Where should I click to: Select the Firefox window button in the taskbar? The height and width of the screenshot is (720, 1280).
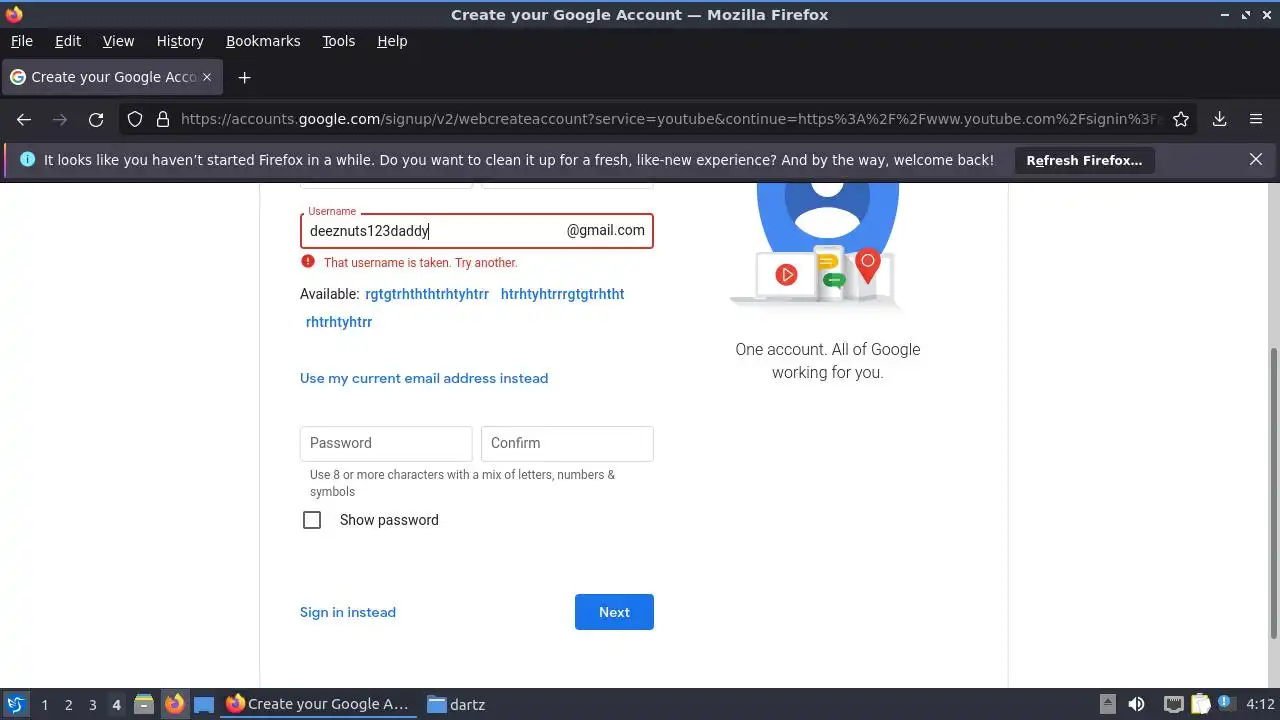click(x=318, y=704)
